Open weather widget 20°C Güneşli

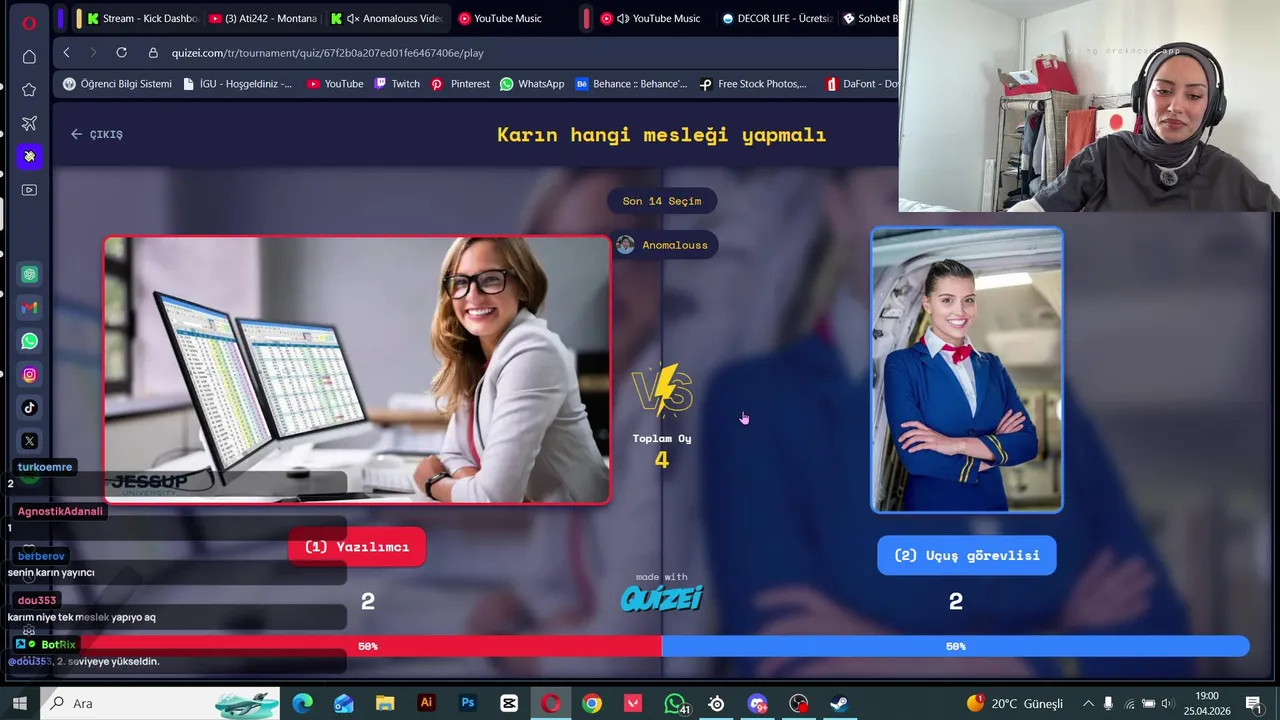tap(1014, 703)
